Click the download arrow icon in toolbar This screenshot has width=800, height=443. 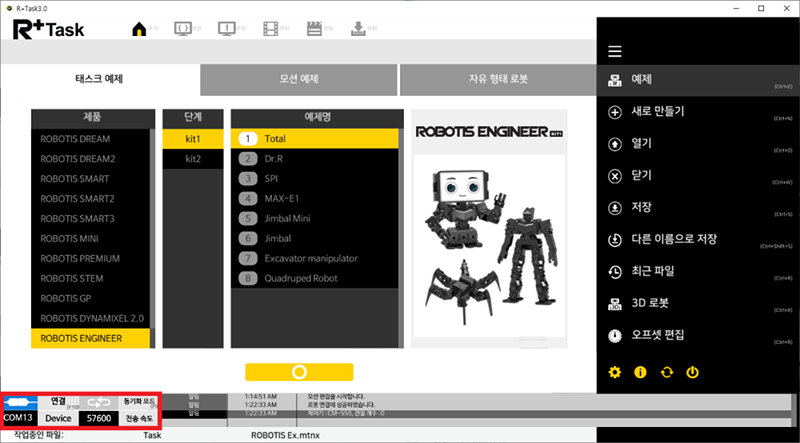tap(357, 28)
